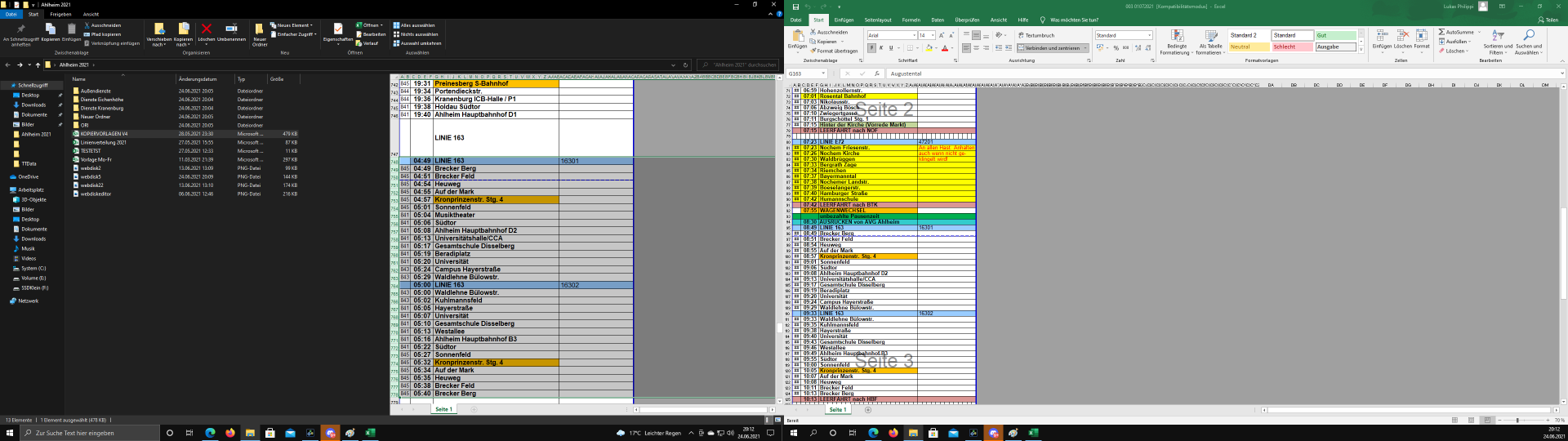This screenshot has height=441, width=1568.
Task: Open the Ansicht tab in Explorer
Action: tap(91, 14)
